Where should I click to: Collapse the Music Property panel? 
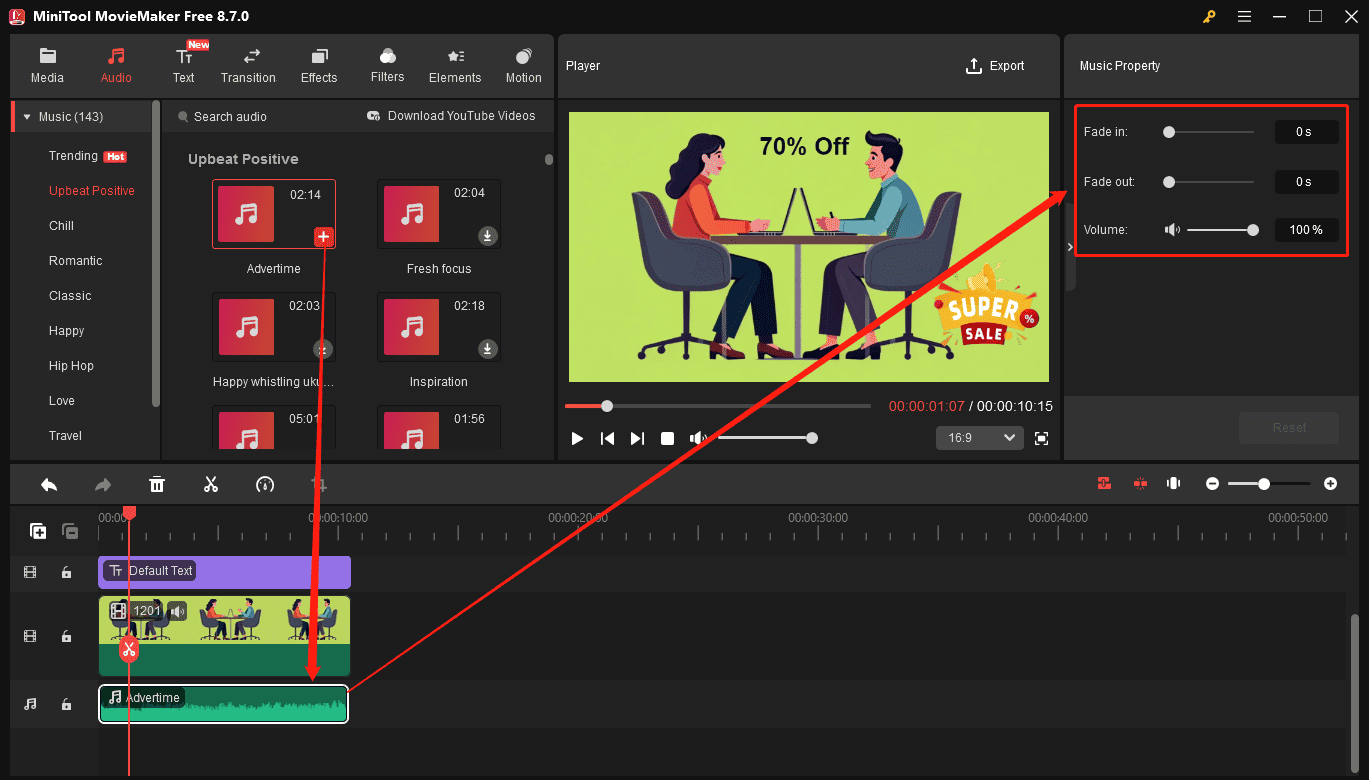[x=1070, y=246]
